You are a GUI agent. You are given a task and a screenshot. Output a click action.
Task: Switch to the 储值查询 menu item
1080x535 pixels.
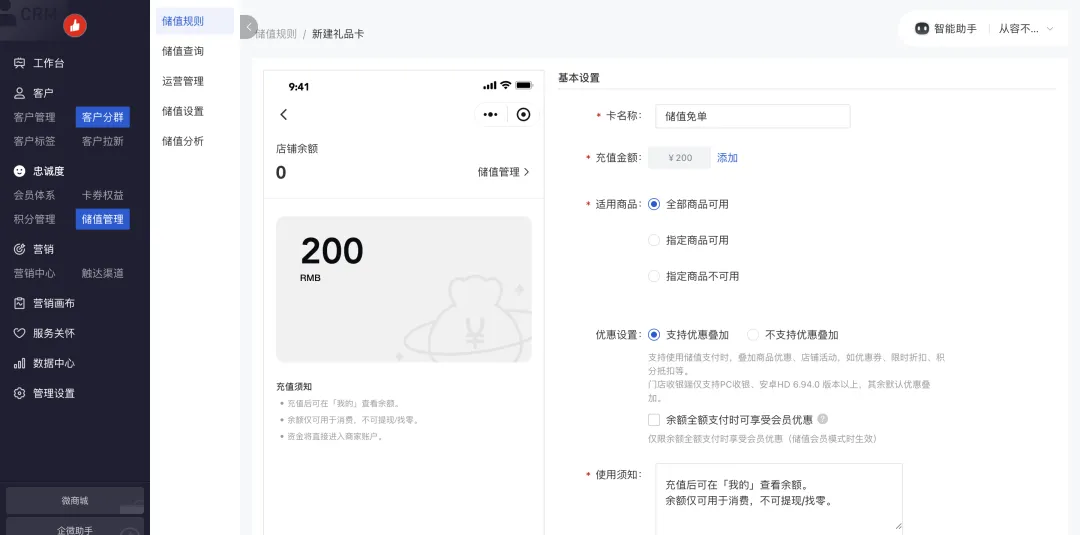point(183,51)
